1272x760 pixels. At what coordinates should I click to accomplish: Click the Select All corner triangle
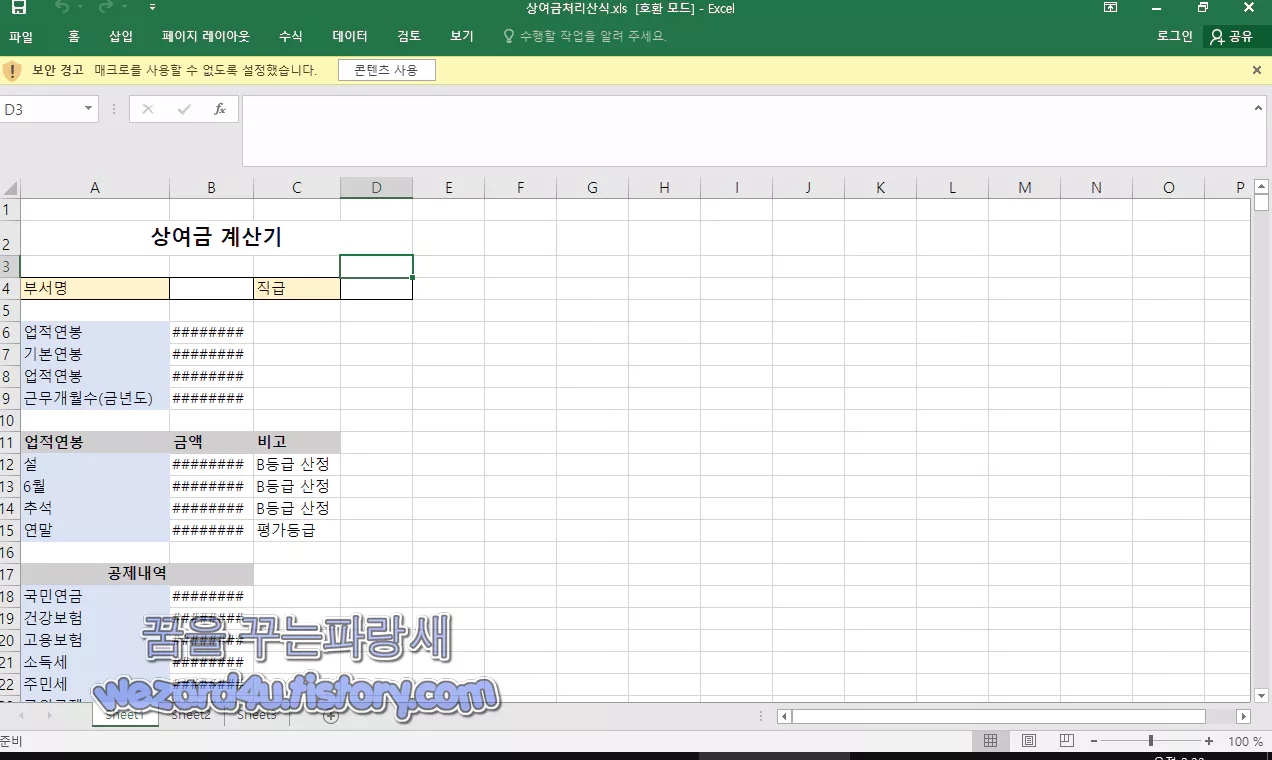click(10, 188)
